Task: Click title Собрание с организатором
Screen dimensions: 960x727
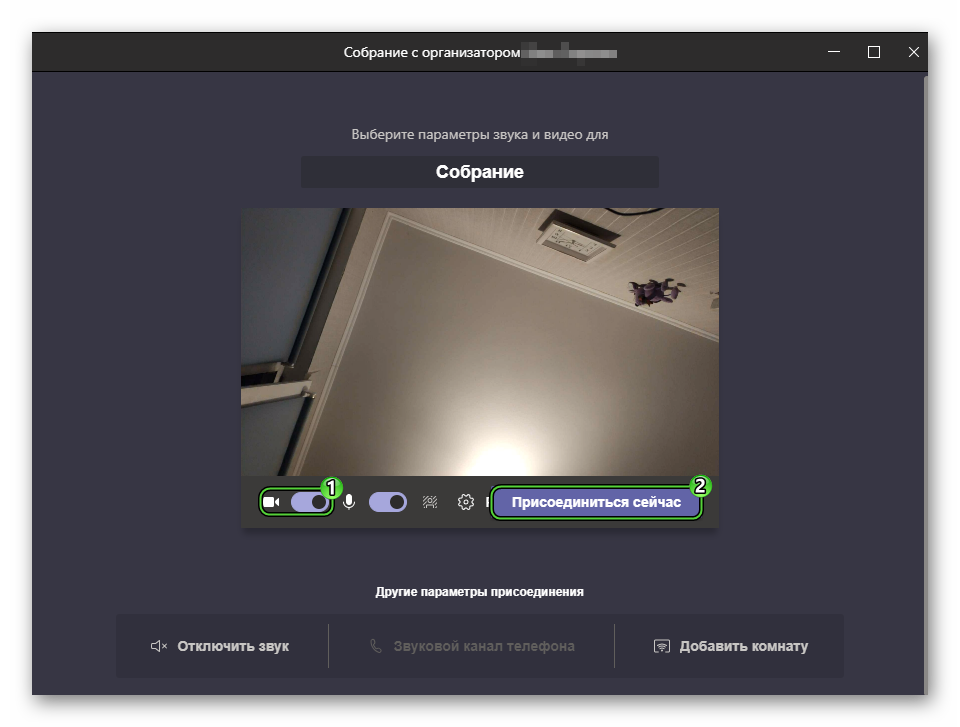Action: click(x=432, y=53)
